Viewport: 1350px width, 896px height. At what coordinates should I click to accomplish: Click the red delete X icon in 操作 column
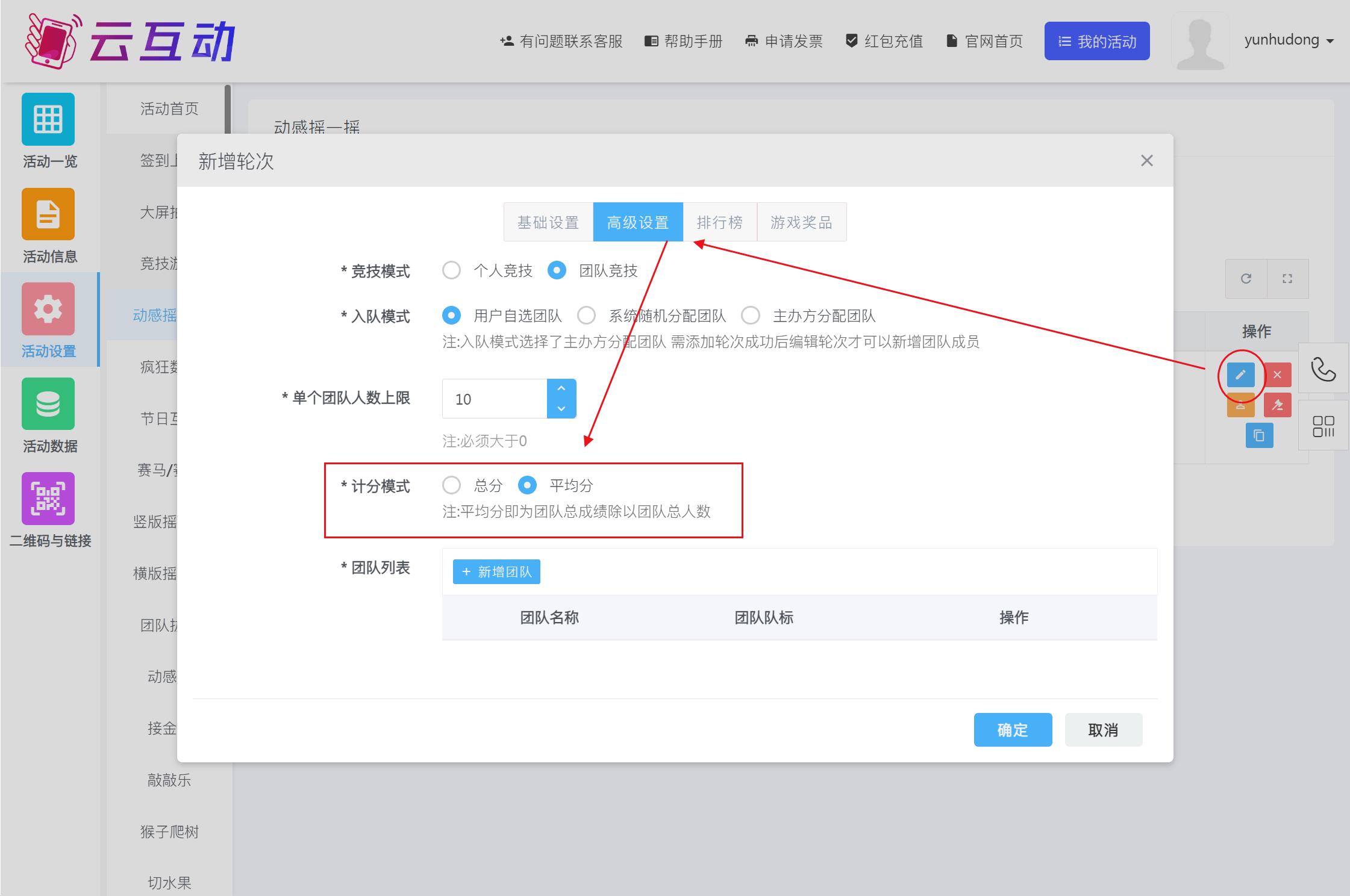(1278, 375)
